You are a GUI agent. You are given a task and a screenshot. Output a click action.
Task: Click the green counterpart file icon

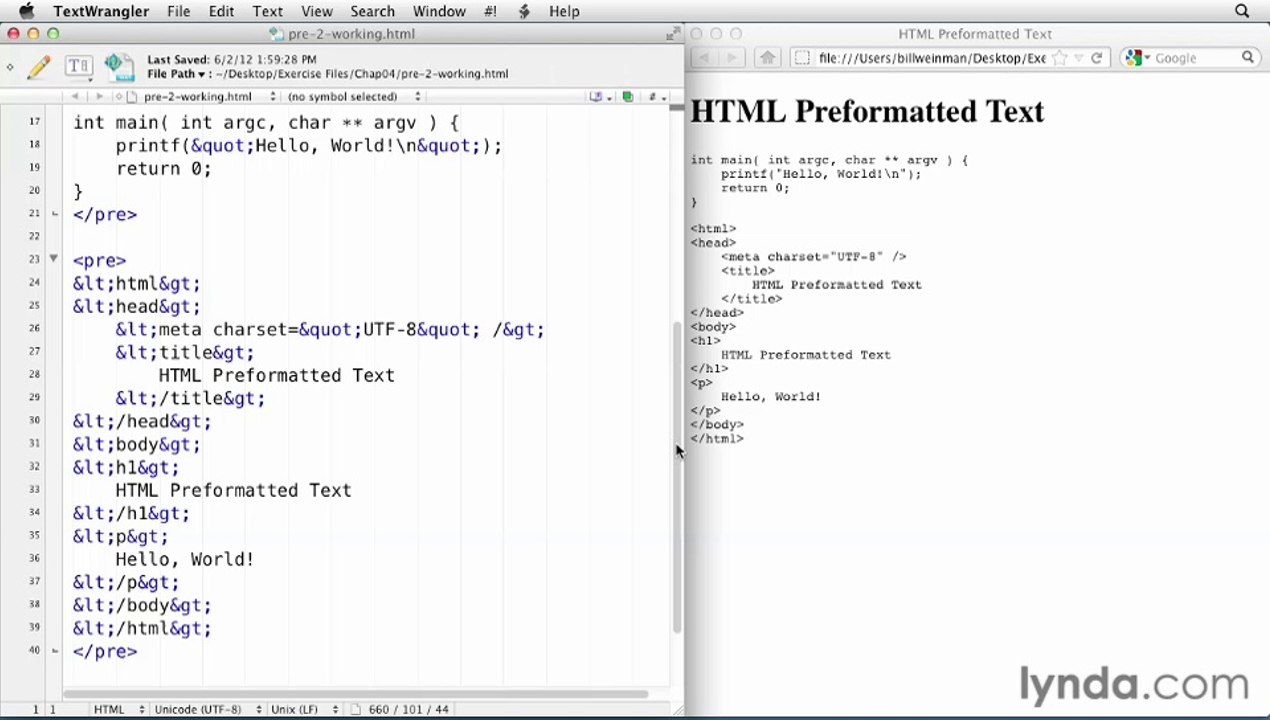click(627, 97)
